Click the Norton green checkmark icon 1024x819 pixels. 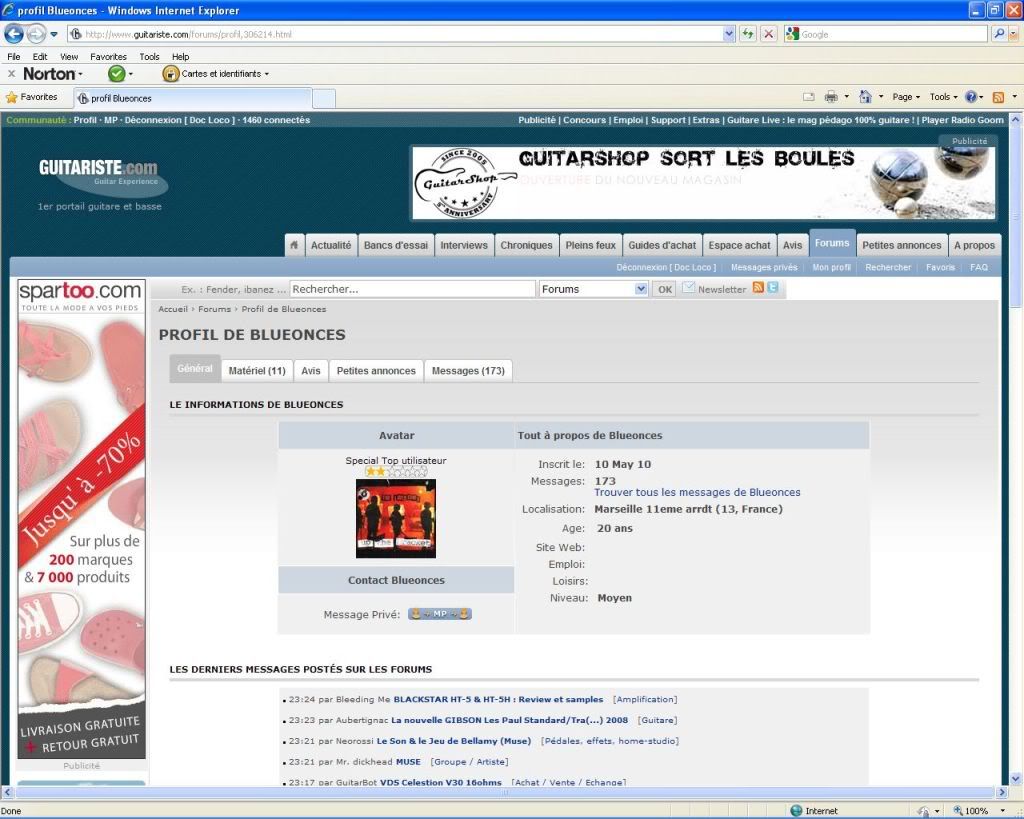[x=117, y=74]
